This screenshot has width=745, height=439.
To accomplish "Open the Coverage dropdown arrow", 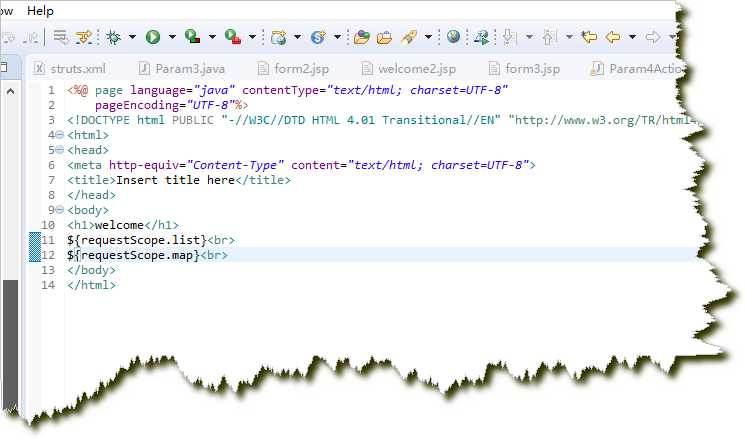I will click(212, 37).
